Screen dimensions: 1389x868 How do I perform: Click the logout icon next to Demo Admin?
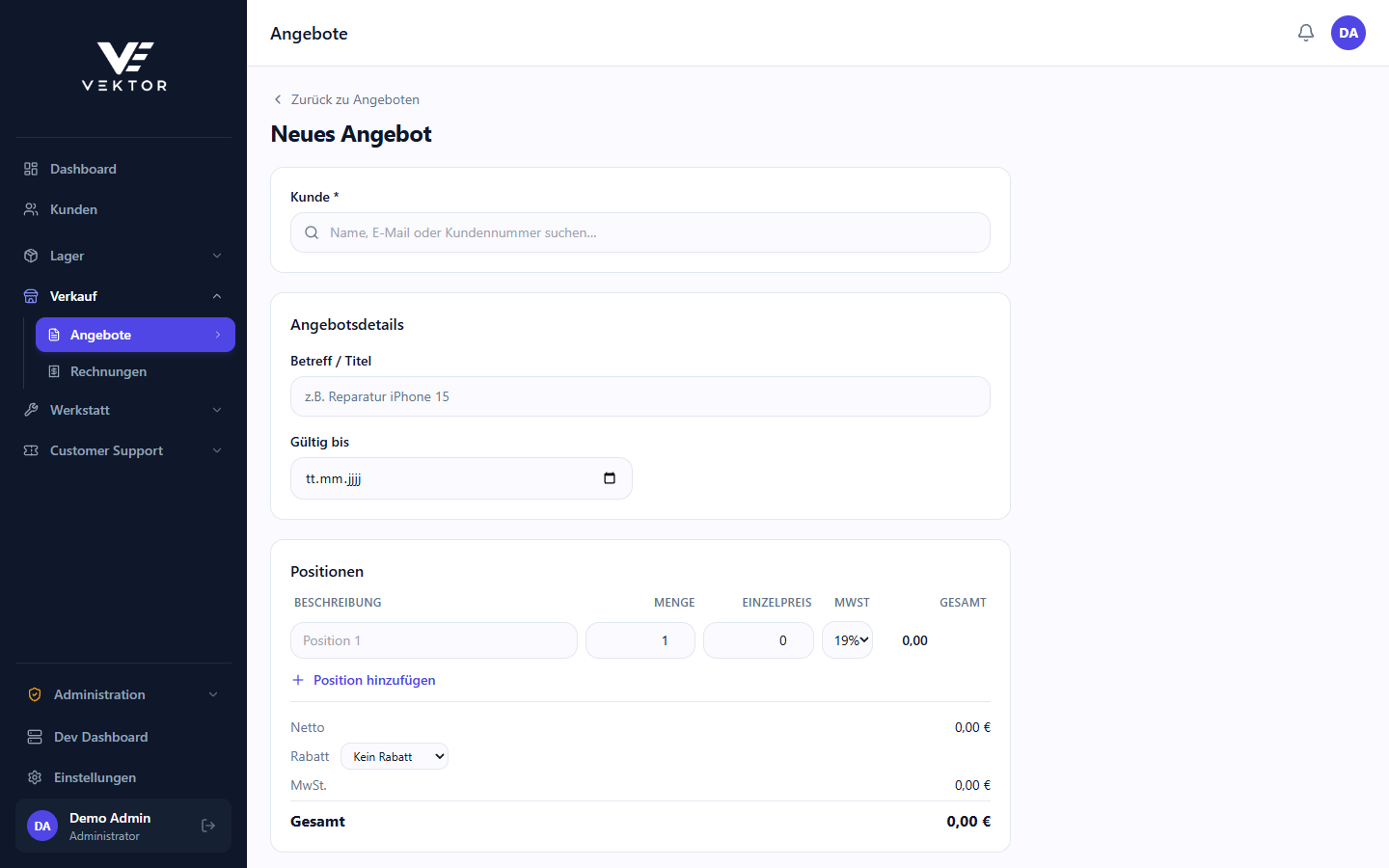coord(208,826)
